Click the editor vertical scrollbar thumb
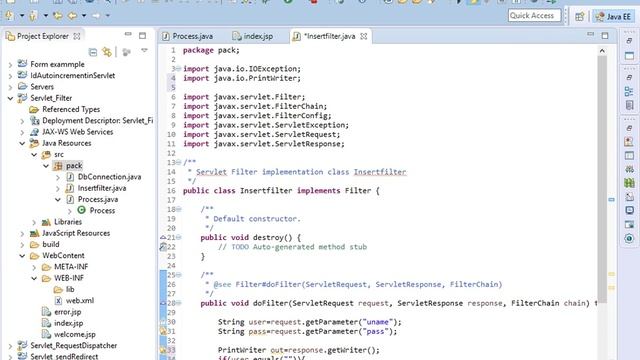The image size is (640, 360). point(602,180)
